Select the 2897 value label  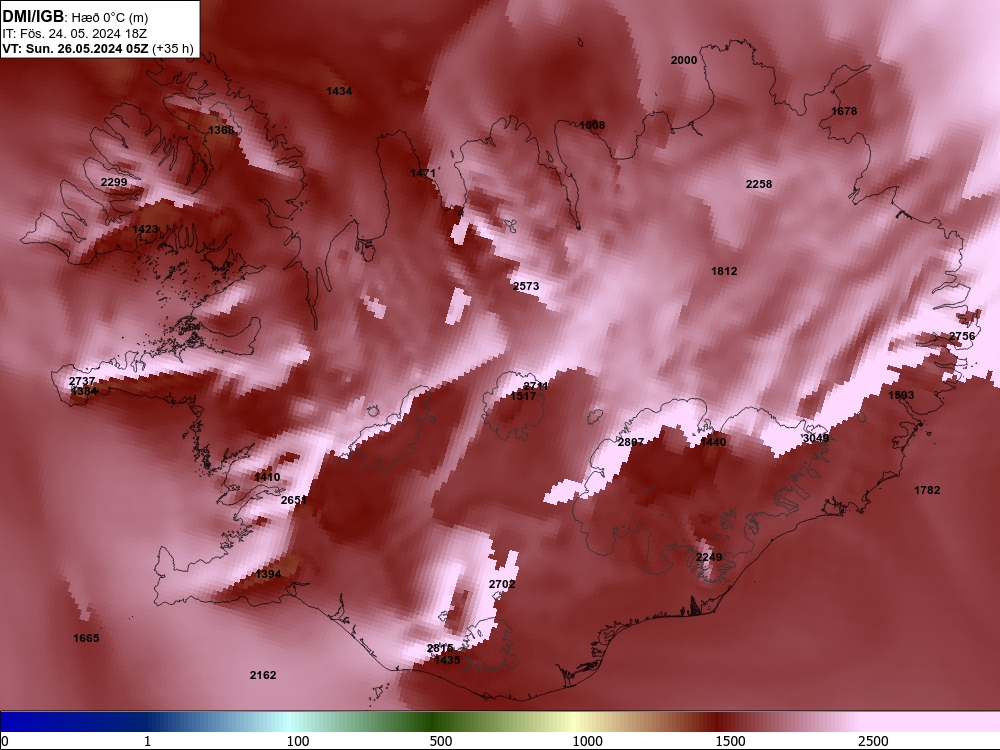631,442
